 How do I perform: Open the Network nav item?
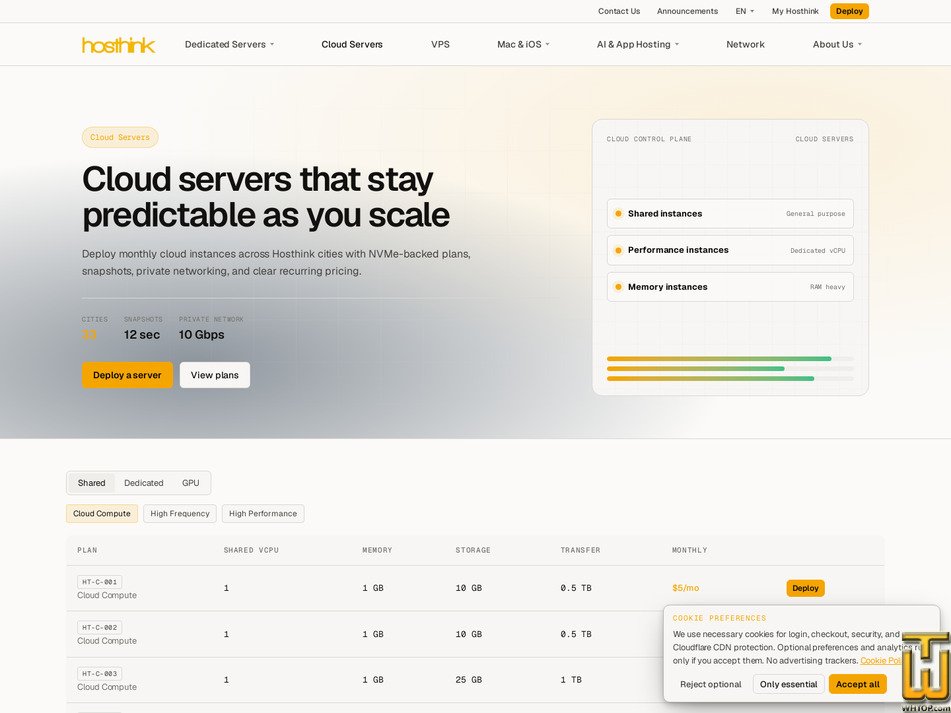pyautogui.click(x=745, y=44)
